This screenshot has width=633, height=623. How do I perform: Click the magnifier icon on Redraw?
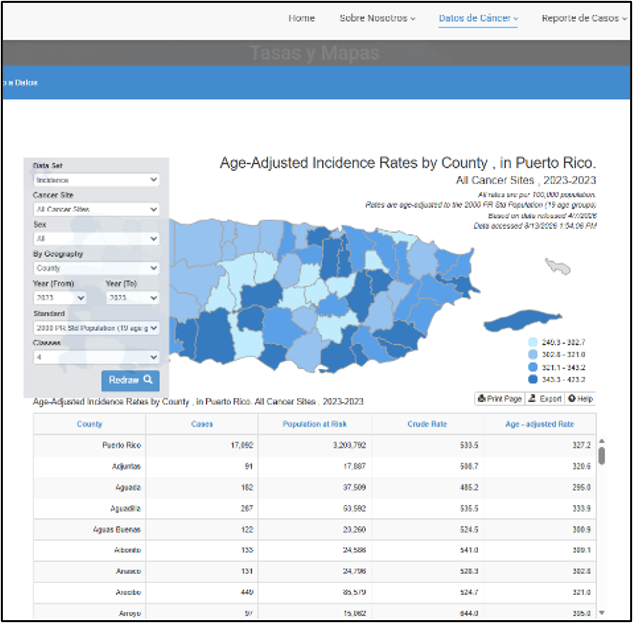point(148,380)
